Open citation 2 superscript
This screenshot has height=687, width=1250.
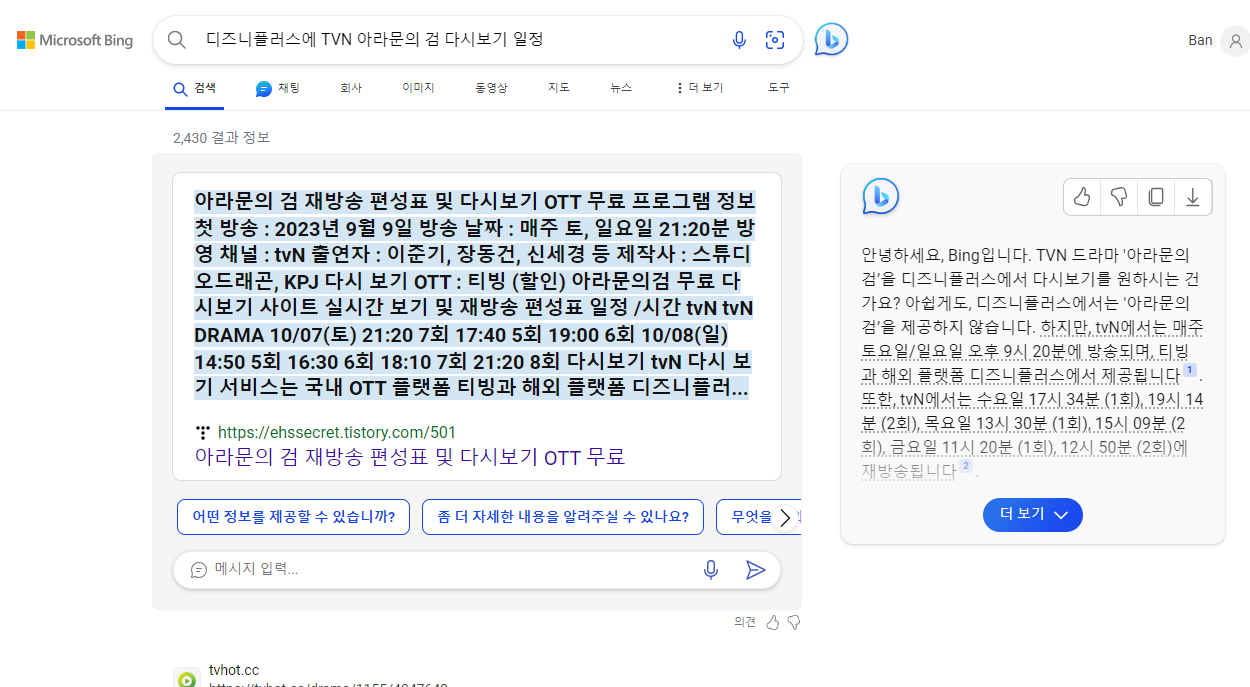coord(966,466)
